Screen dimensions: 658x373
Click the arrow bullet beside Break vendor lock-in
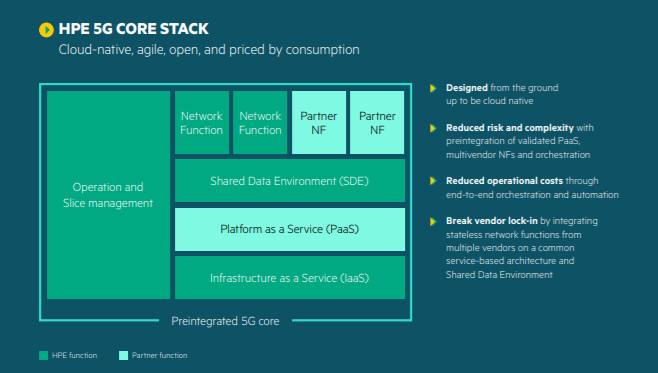[433, 221]
